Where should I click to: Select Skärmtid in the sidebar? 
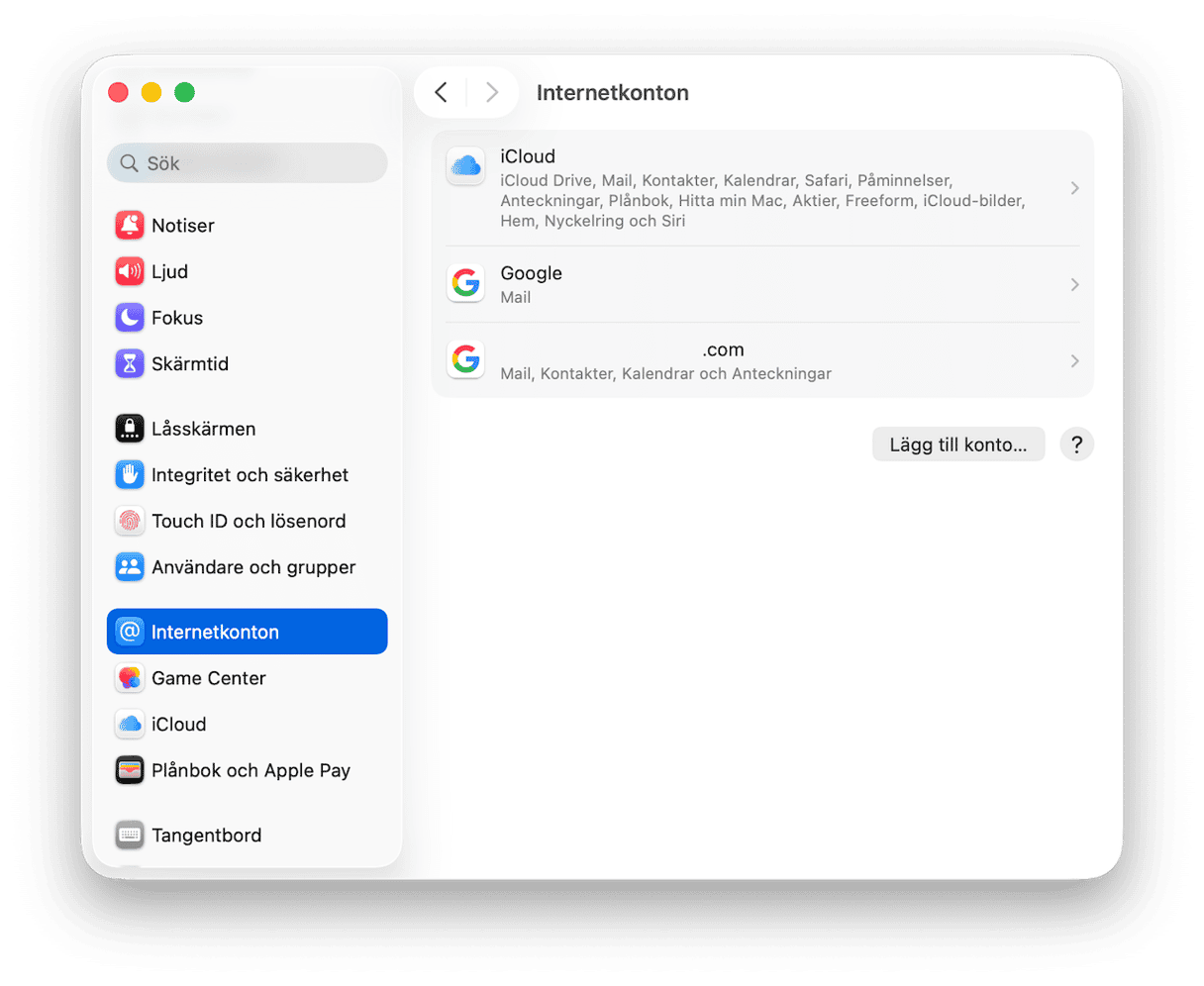coord(247,363)
